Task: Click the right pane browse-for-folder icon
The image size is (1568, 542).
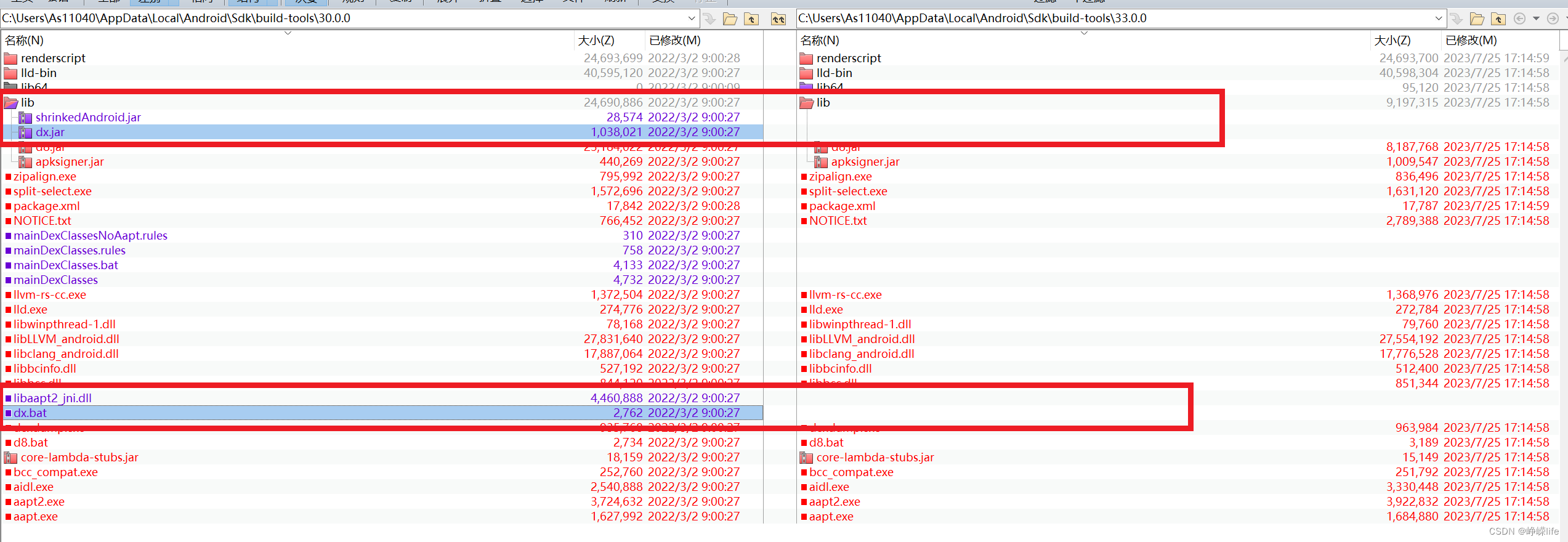Action: pyautogui.click(x=1477, y=18)
